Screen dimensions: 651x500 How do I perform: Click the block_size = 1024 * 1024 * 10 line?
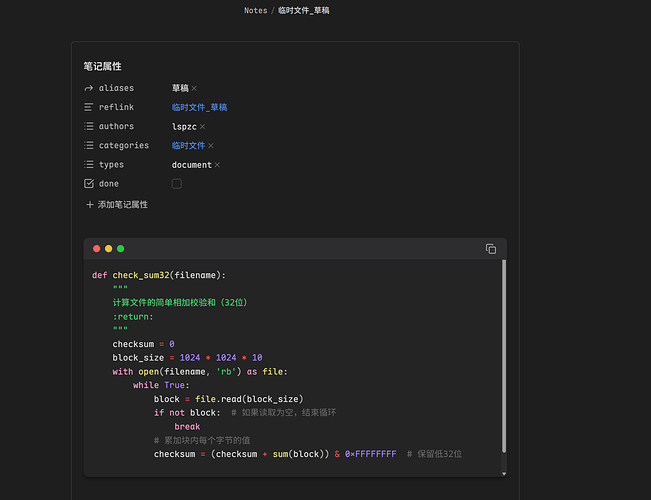(x=187, y=358)
